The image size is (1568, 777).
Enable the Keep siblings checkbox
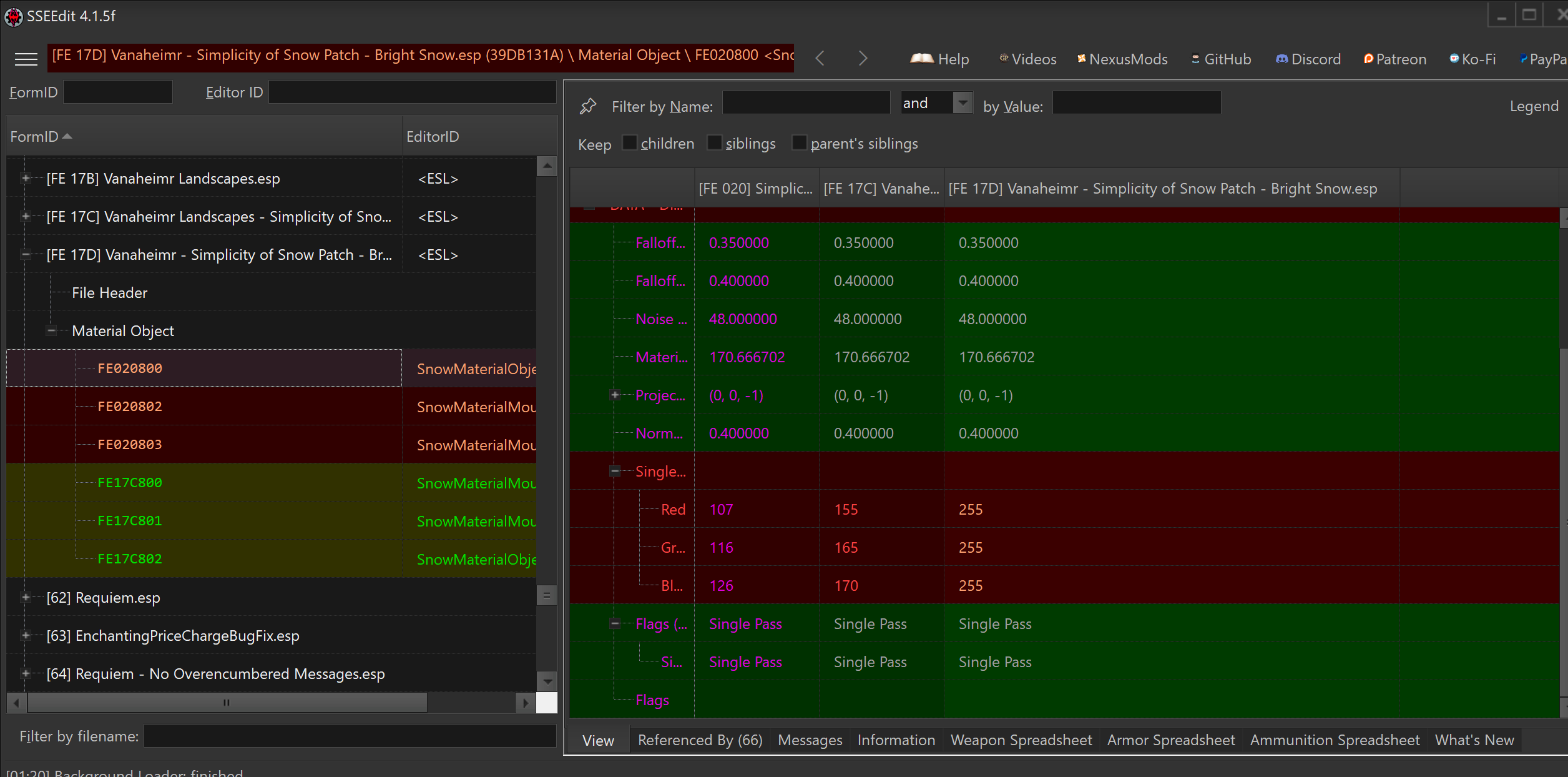tap(715, 143)
